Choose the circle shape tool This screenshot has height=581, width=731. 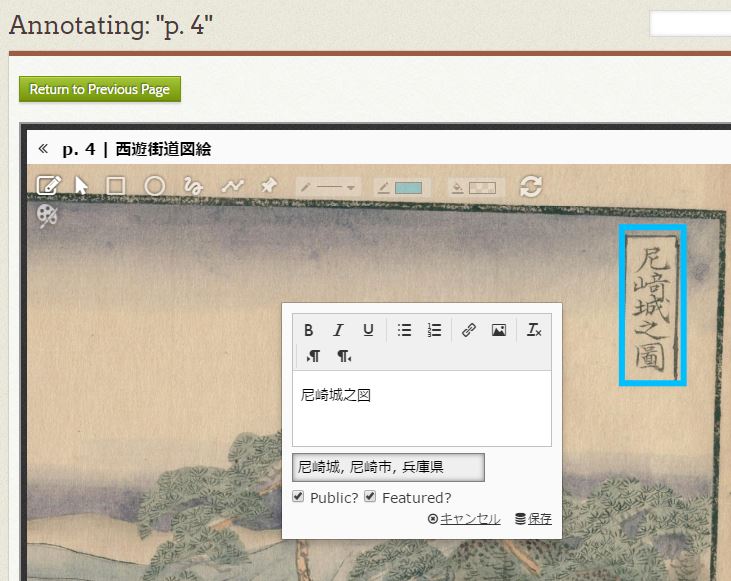154,186
